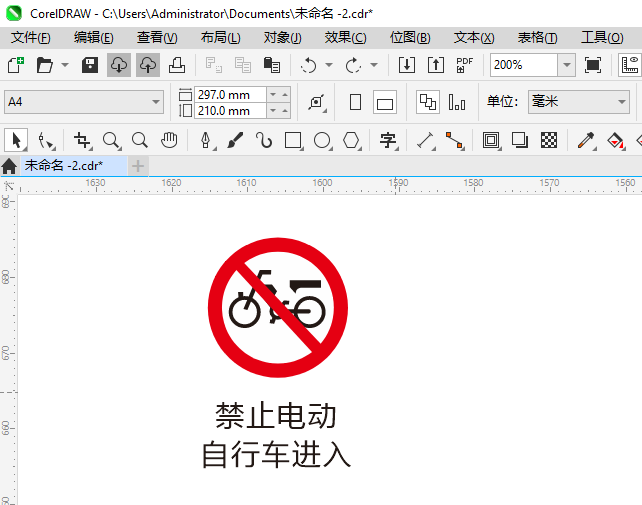Expand the undo history dropdown arrow
This screenshot has width=642, height=505.
coord(329,65)
